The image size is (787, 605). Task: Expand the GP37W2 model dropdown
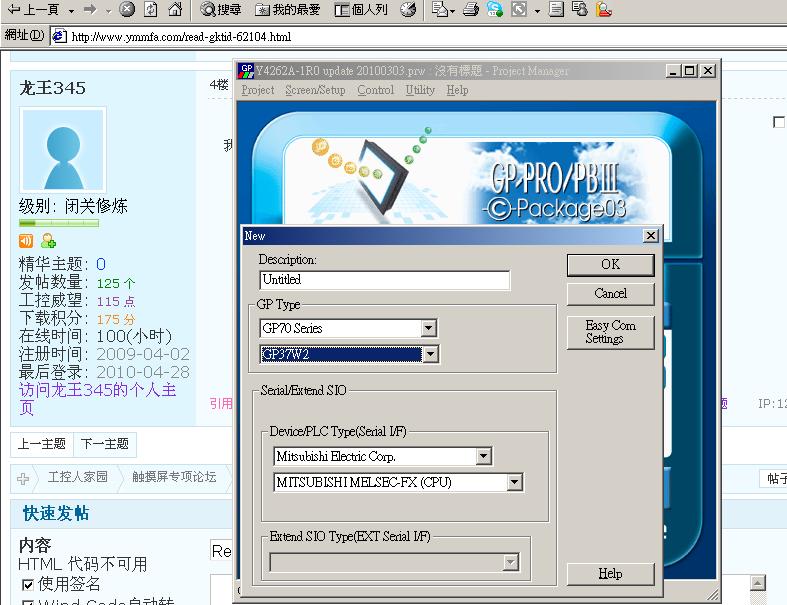coord(430,354)
